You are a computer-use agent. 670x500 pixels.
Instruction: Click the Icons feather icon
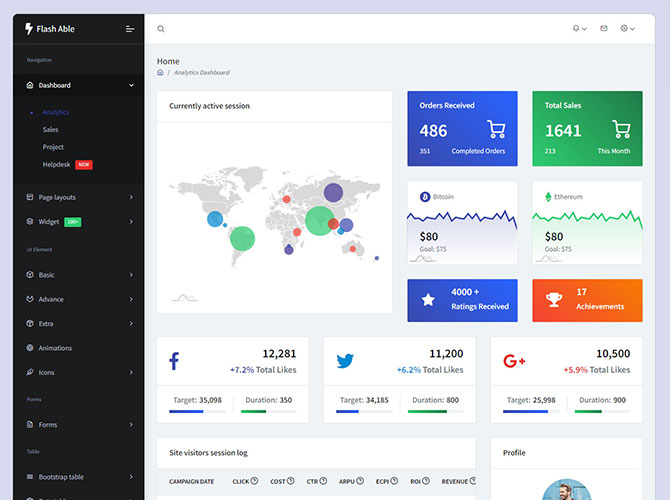click(x=29, y=372)
